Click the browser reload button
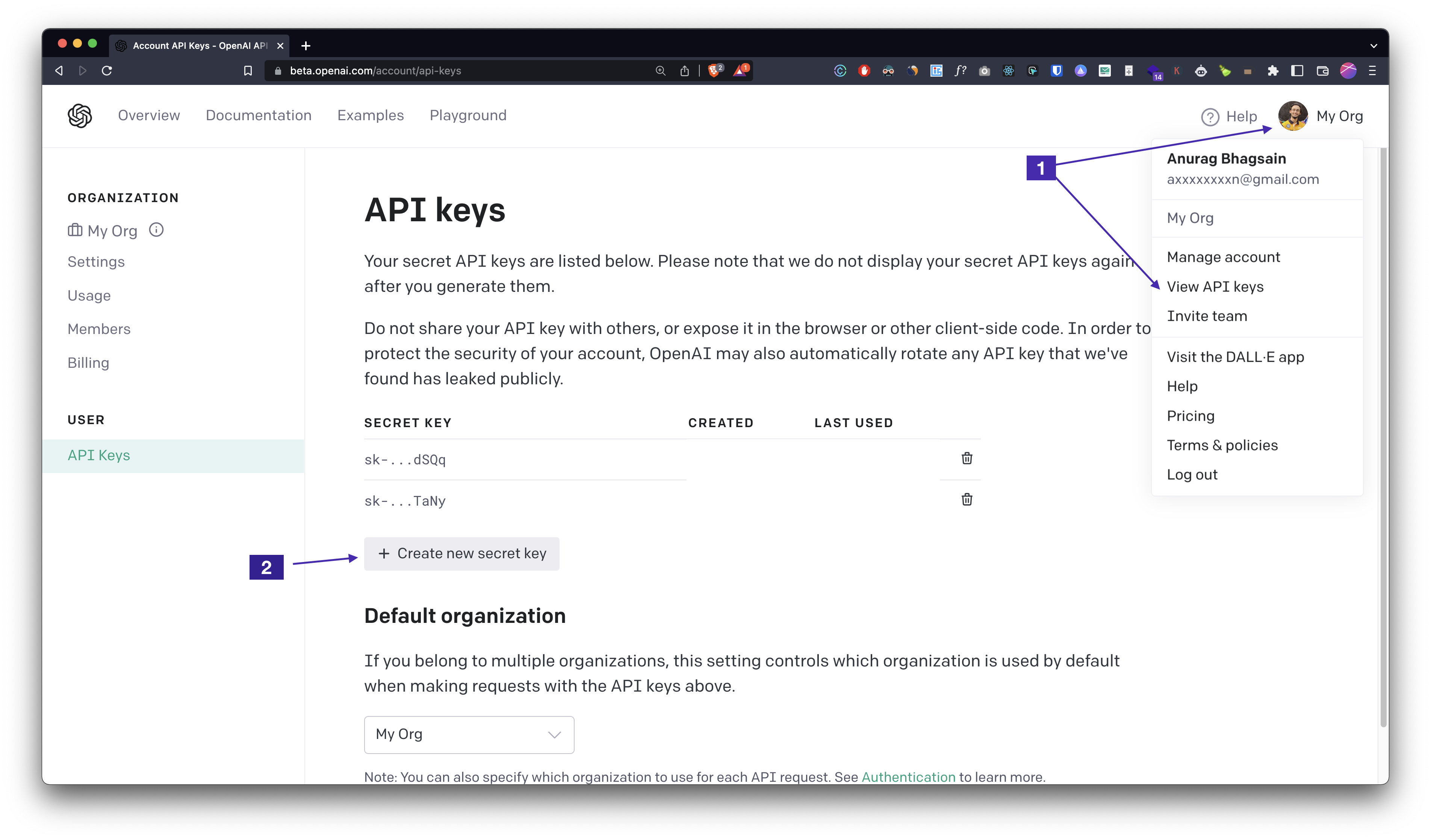 [107, 70]
